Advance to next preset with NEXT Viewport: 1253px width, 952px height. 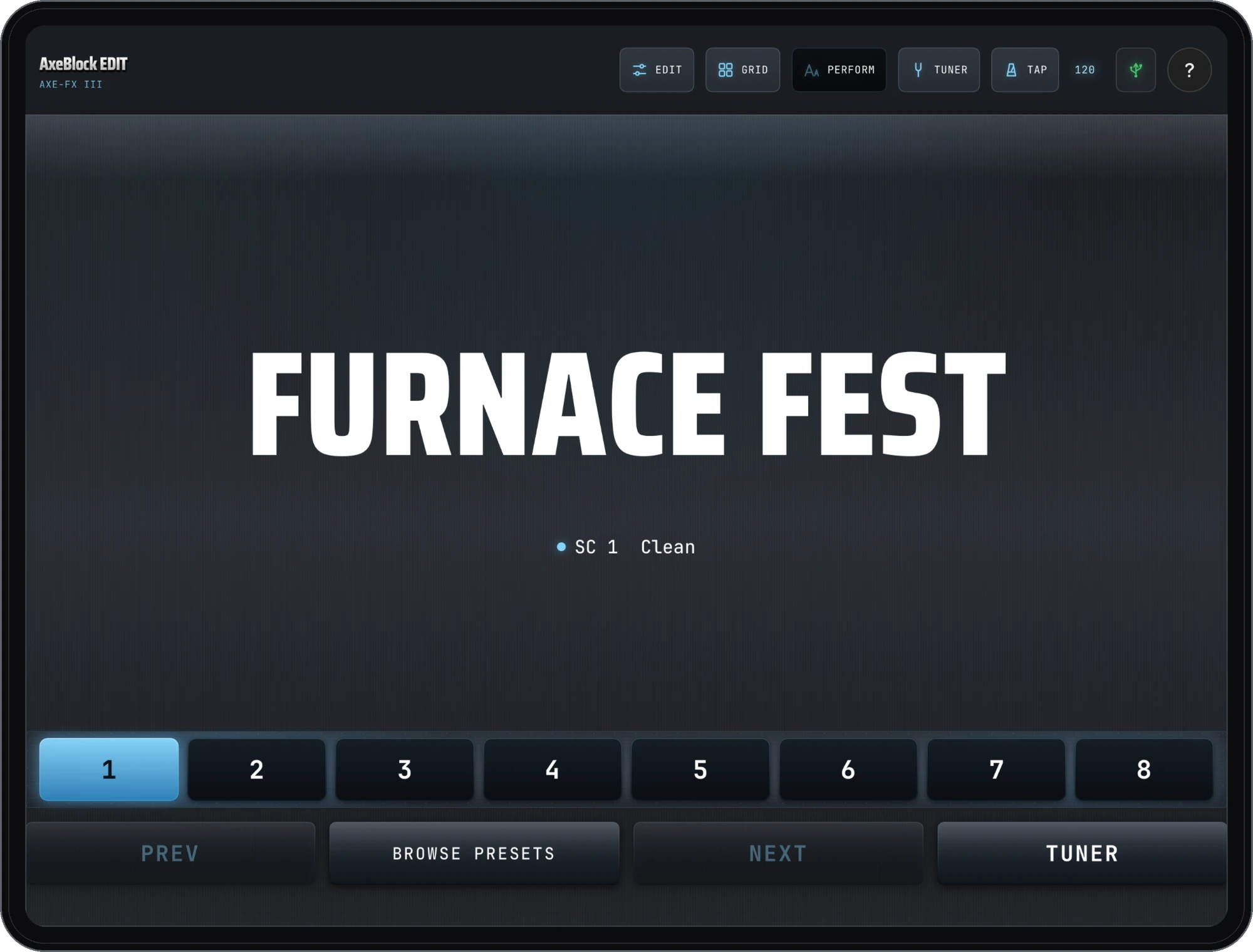[778, 853]
